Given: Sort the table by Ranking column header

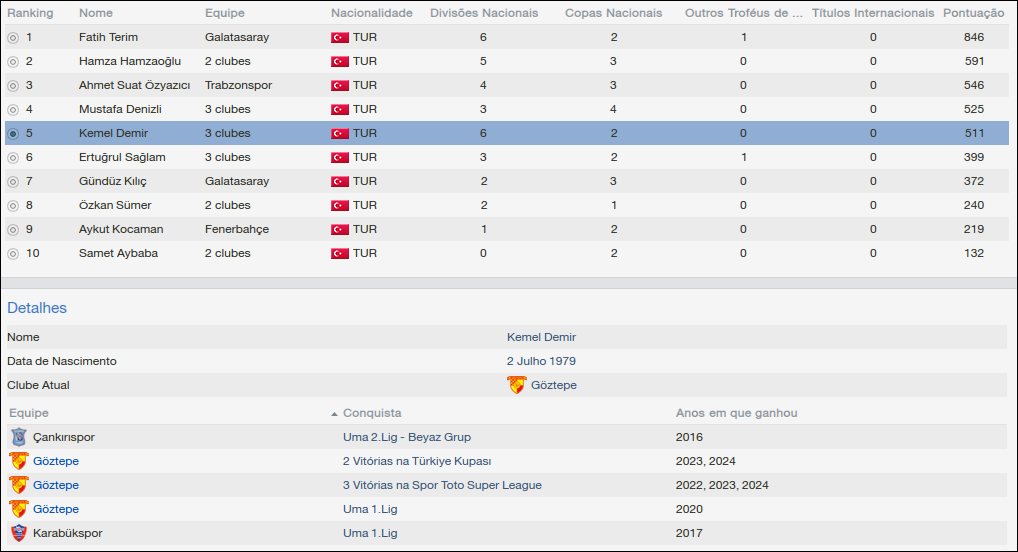Looking at the screenshot, I should (x=30, y=13).
